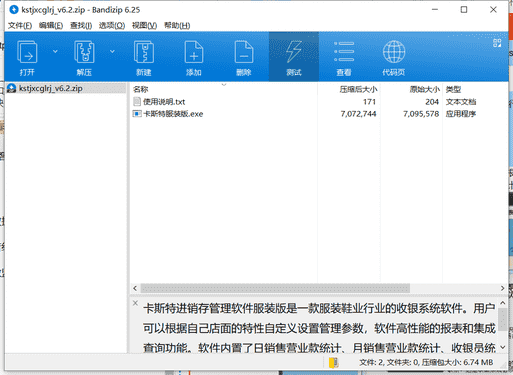
Task: Click the comment panel scroll down arrow
Action: 503,348
